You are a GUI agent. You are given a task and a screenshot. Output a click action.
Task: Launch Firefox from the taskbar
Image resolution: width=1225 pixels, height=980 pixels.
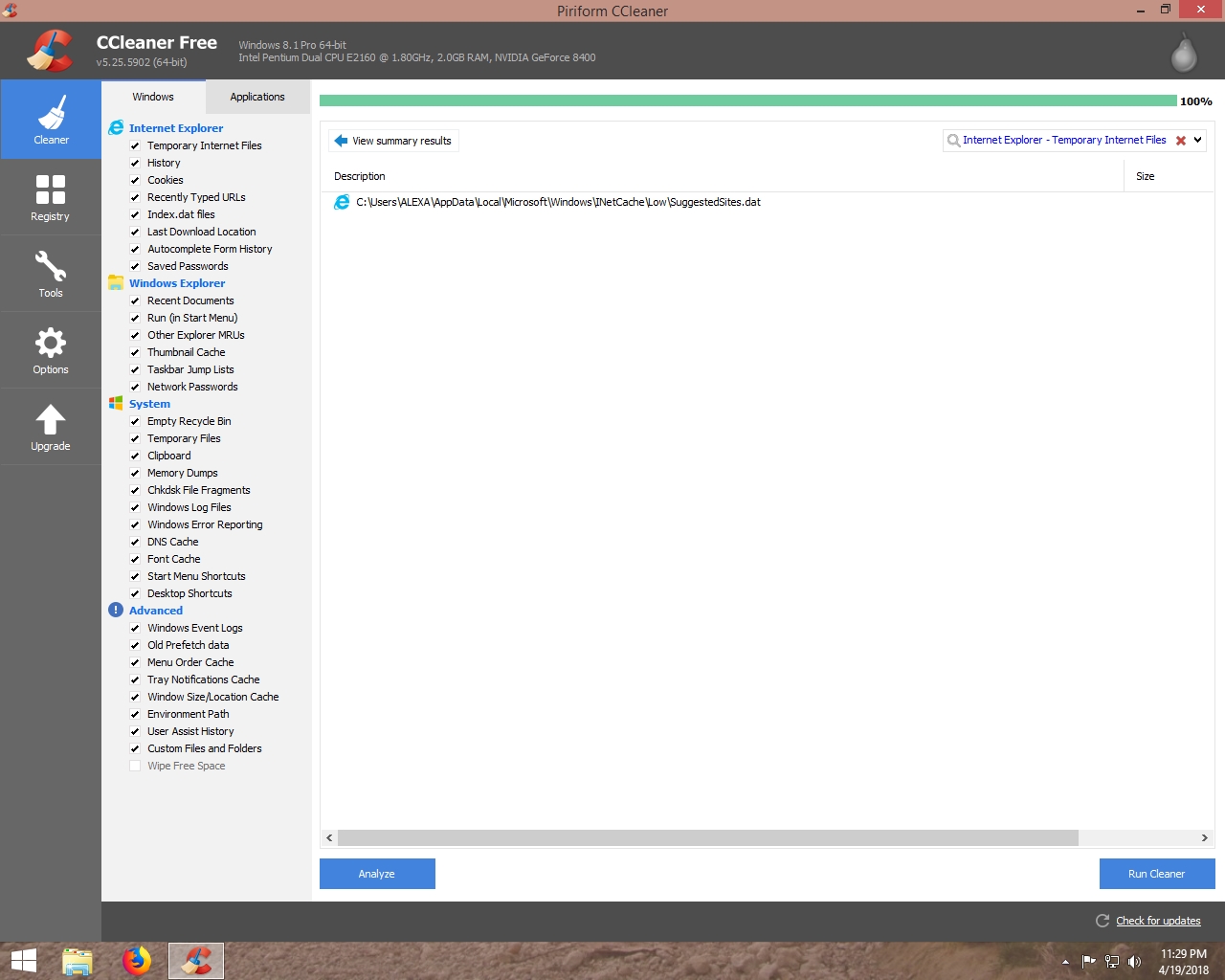click(x=137, y=961)
